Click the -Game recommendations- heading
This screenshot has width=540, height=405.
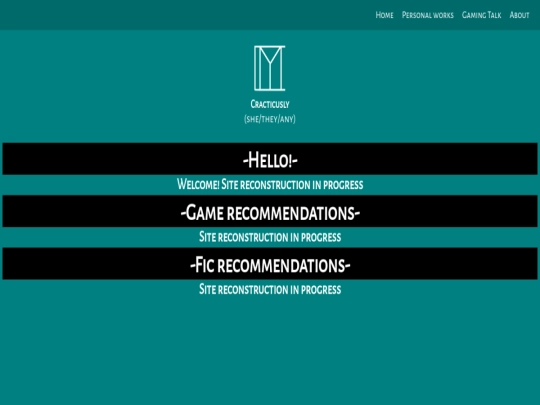point(270,211)
